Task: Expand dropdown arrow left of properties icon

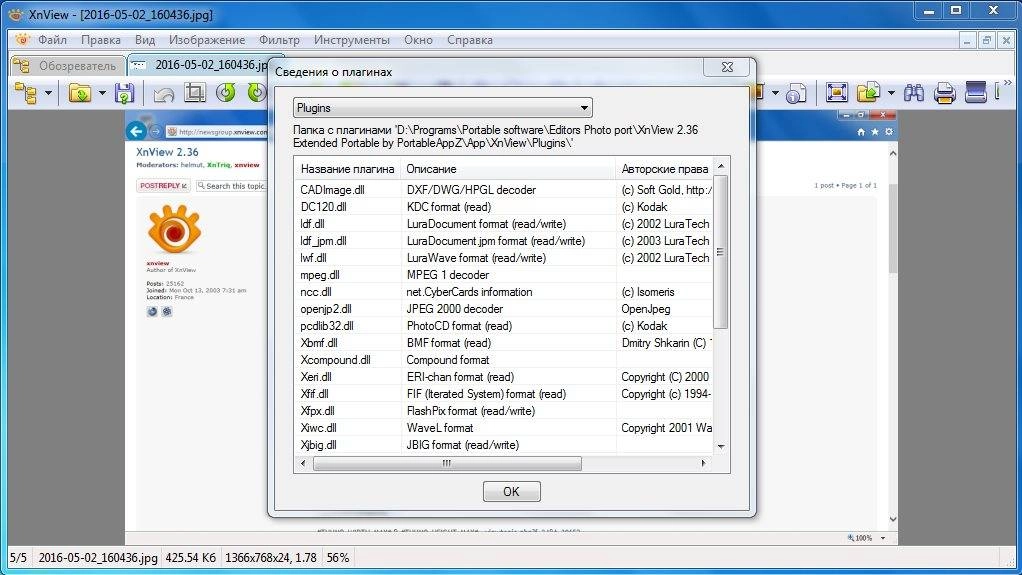Action: click(x=775, y=93)
